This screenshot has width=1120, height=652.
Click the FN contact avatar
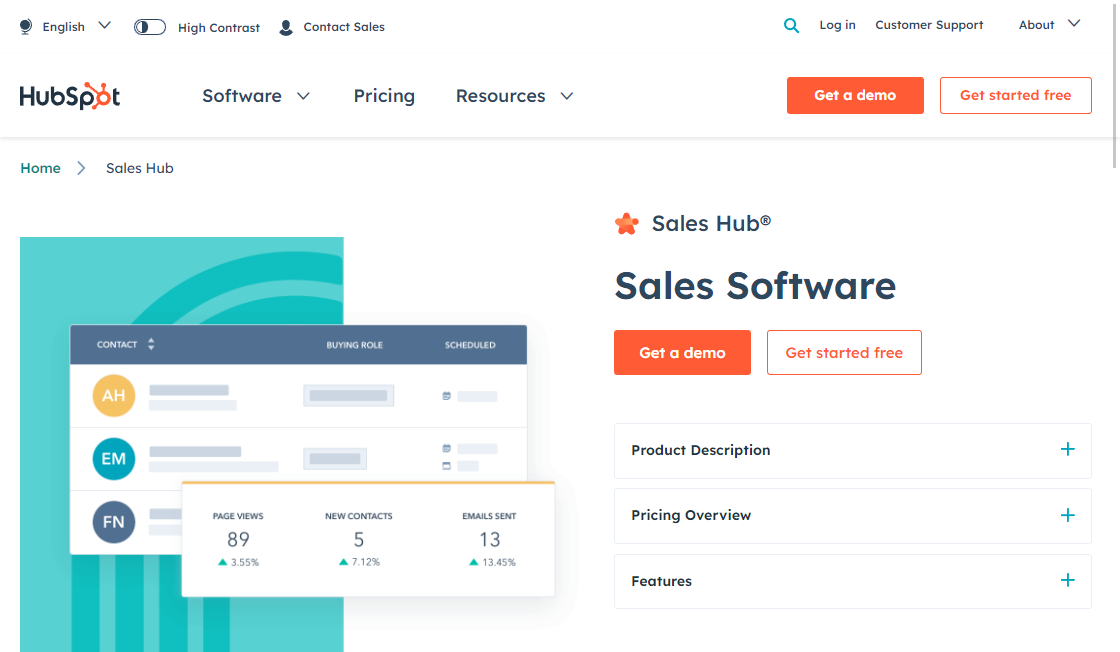(x=113, y=521)
